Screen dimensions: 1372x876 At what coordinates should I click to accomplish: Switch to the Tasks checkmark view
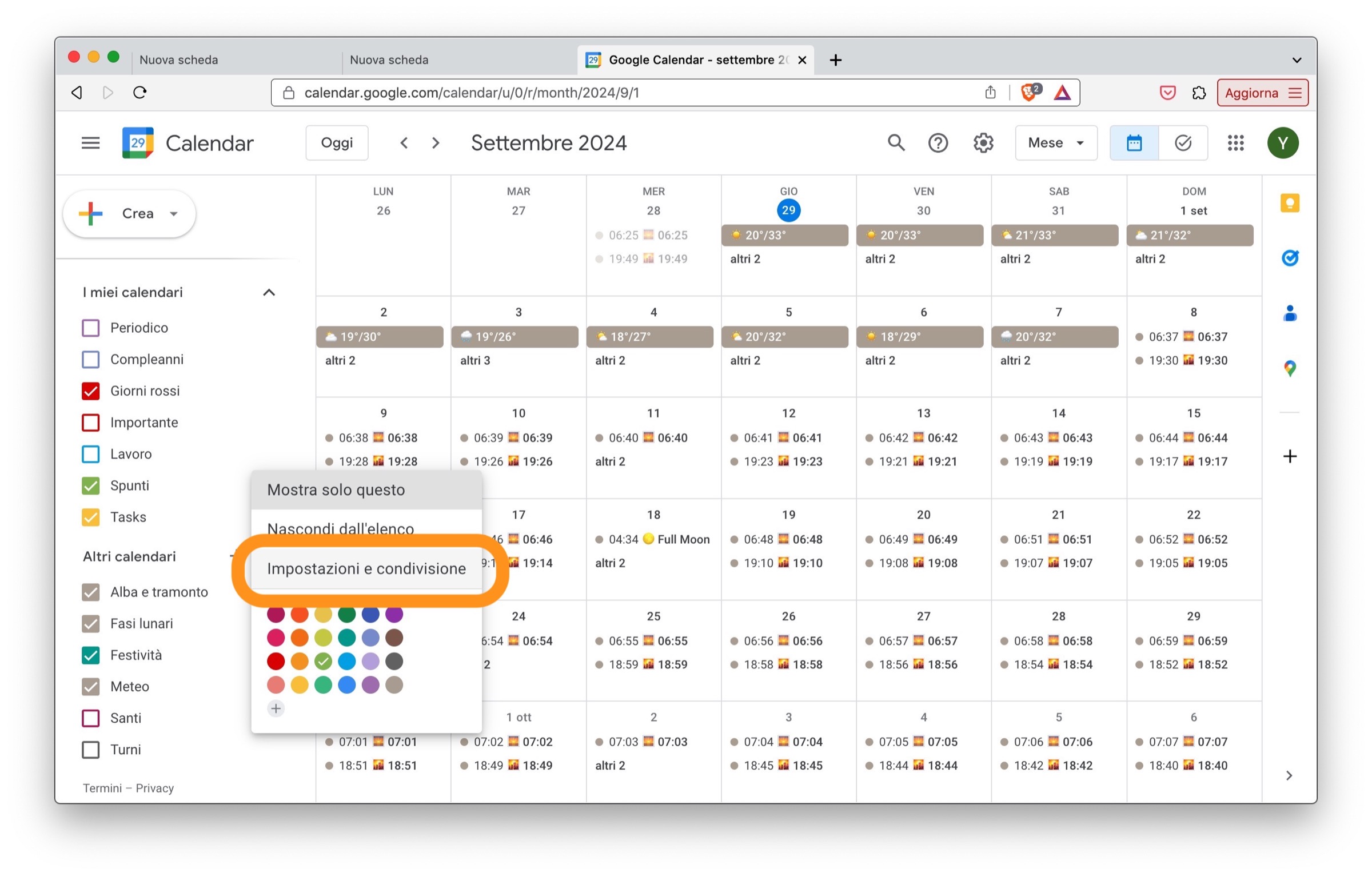point(1182,143)
